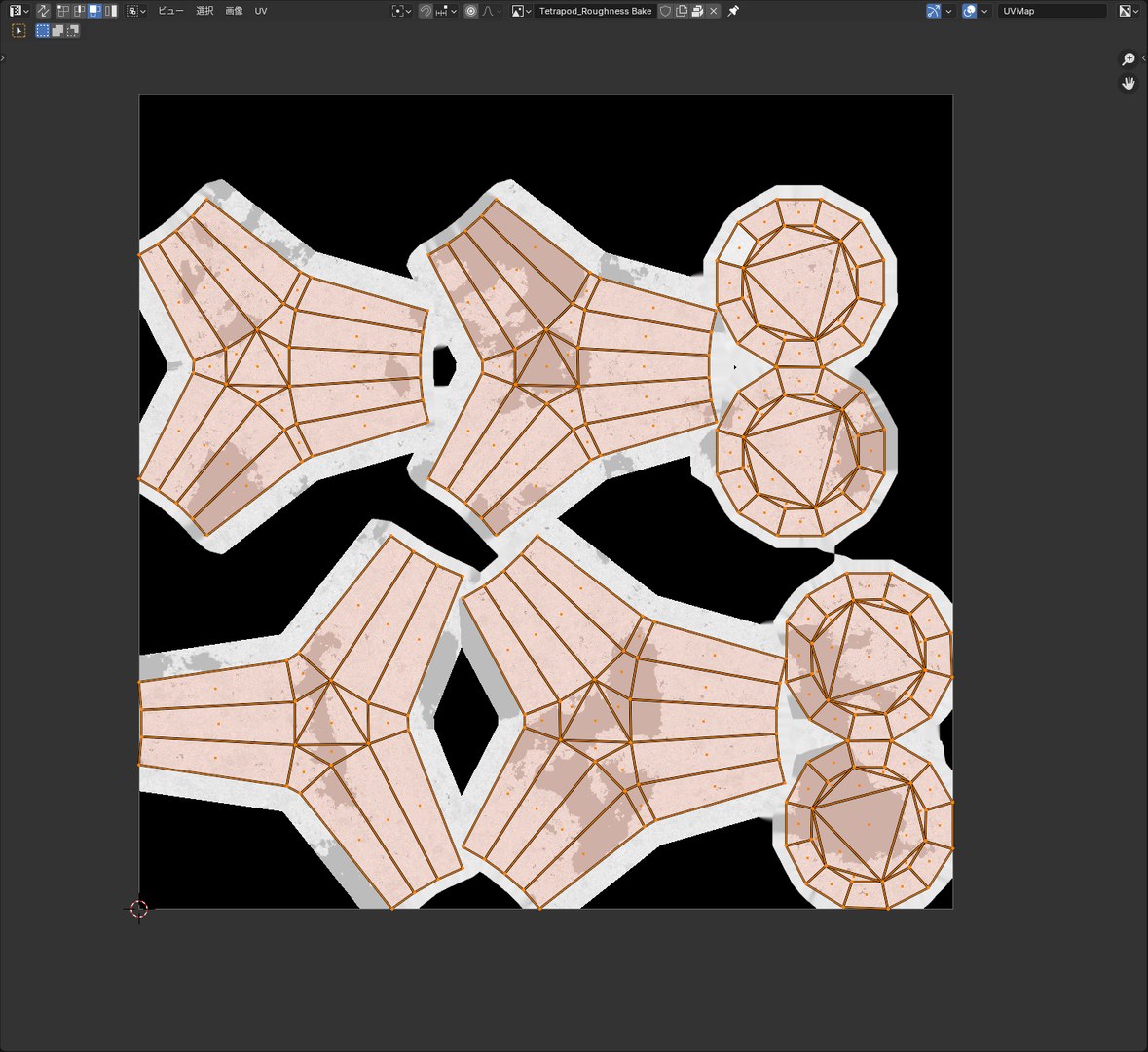Open the 選択 menu

coord(204,11)
